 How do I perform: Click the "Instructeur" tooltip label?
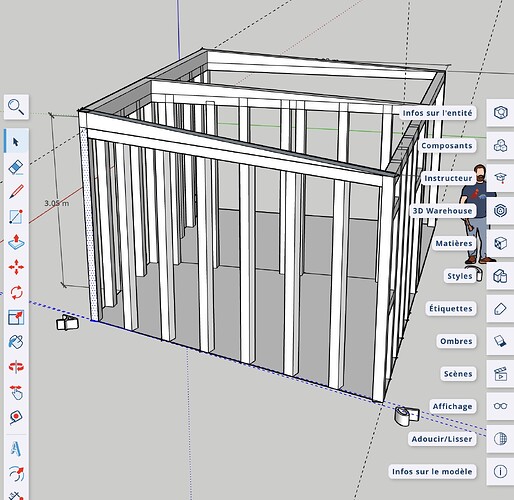(x=448, y=178)
